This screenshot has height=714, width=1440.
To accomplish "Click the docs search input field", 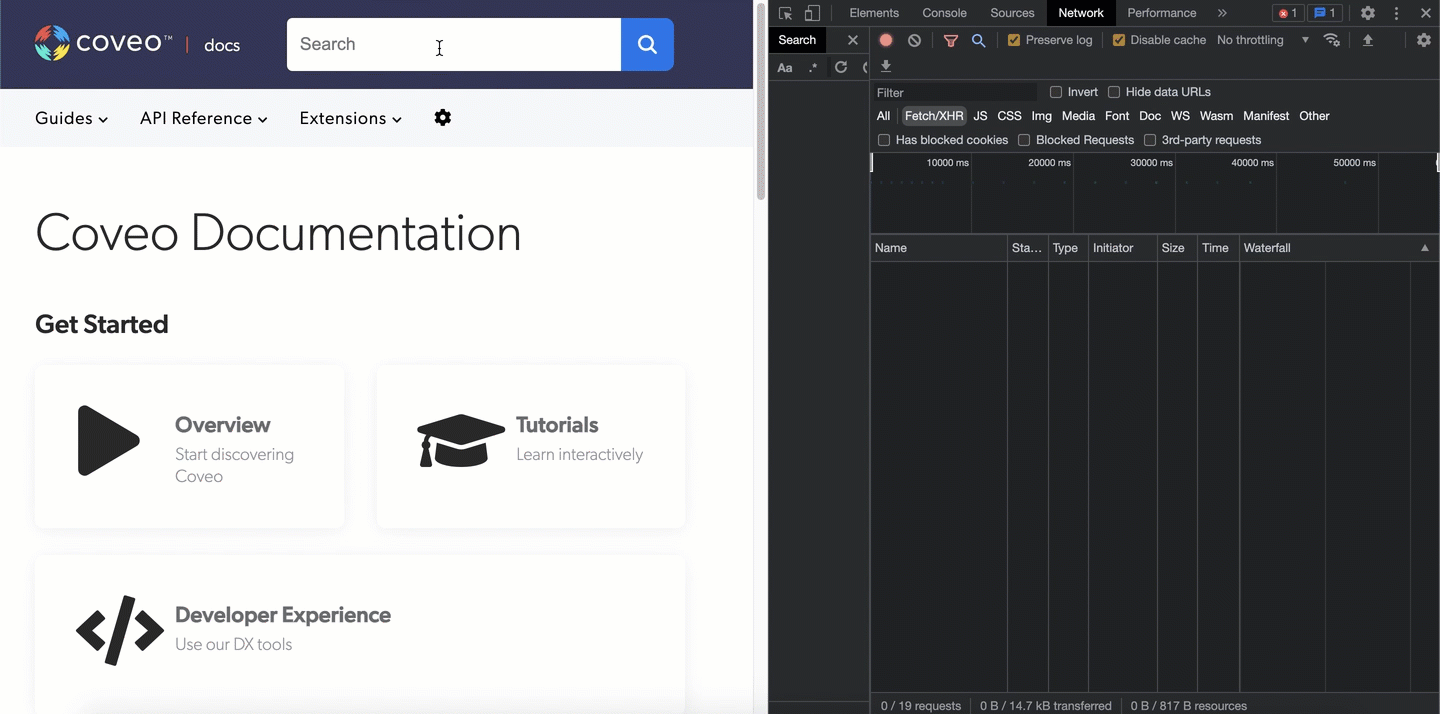I will coord(454,44).
